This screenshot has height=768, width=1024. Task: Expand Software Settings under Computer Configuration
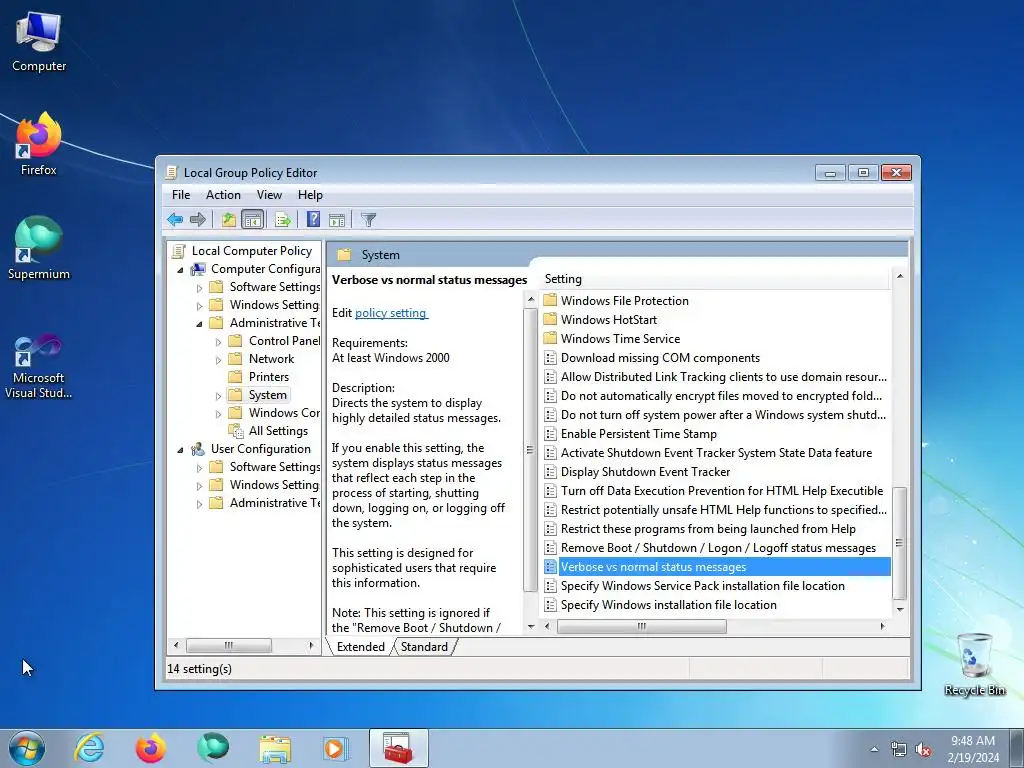200,287
